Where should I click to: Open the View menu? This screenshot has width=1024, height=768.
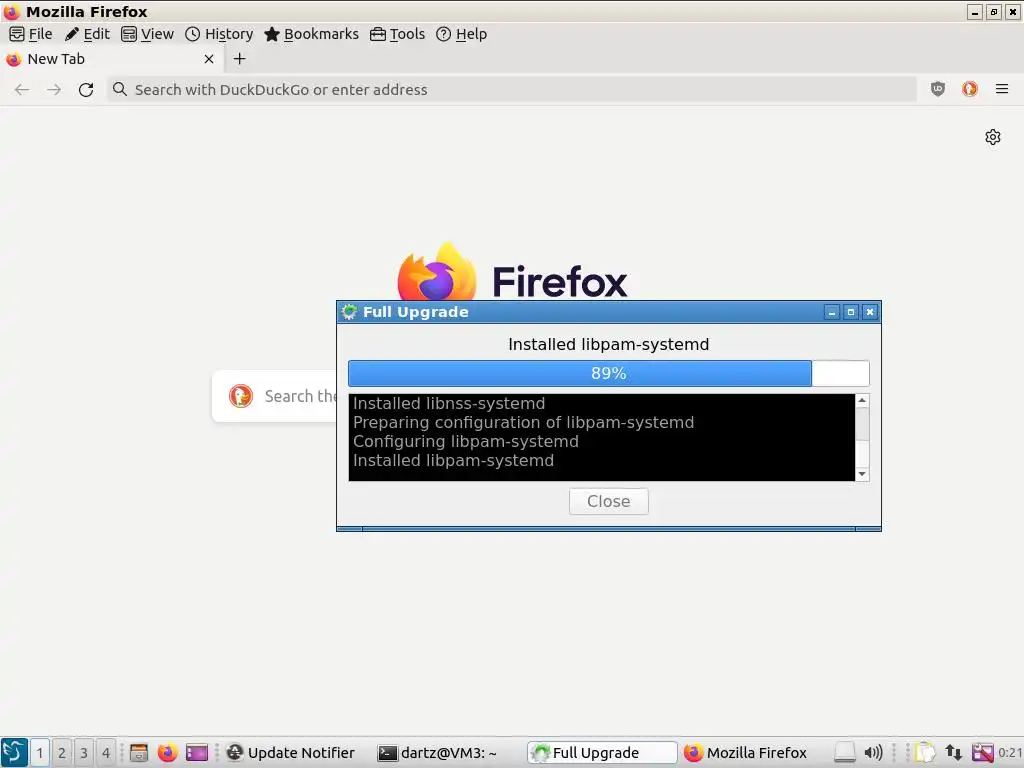coord(148,34)
